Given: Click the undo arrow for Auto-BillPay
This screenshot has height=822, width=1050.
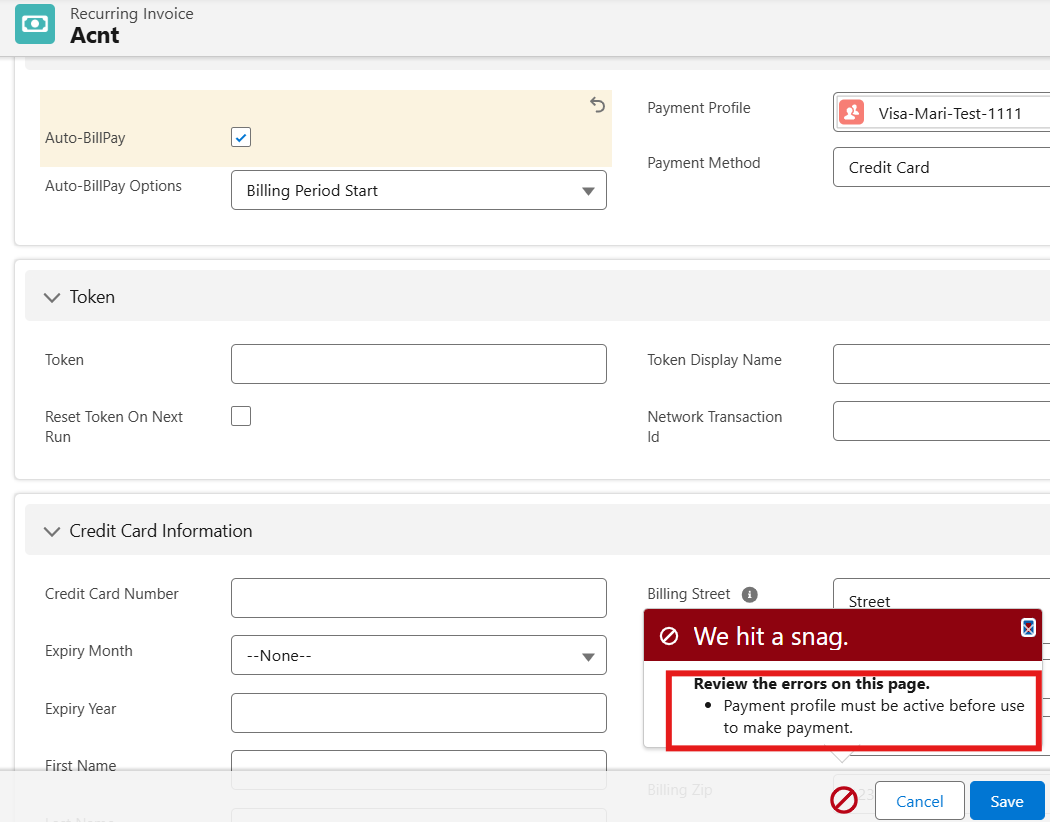Looking at the screenshot, I should 597,105.
